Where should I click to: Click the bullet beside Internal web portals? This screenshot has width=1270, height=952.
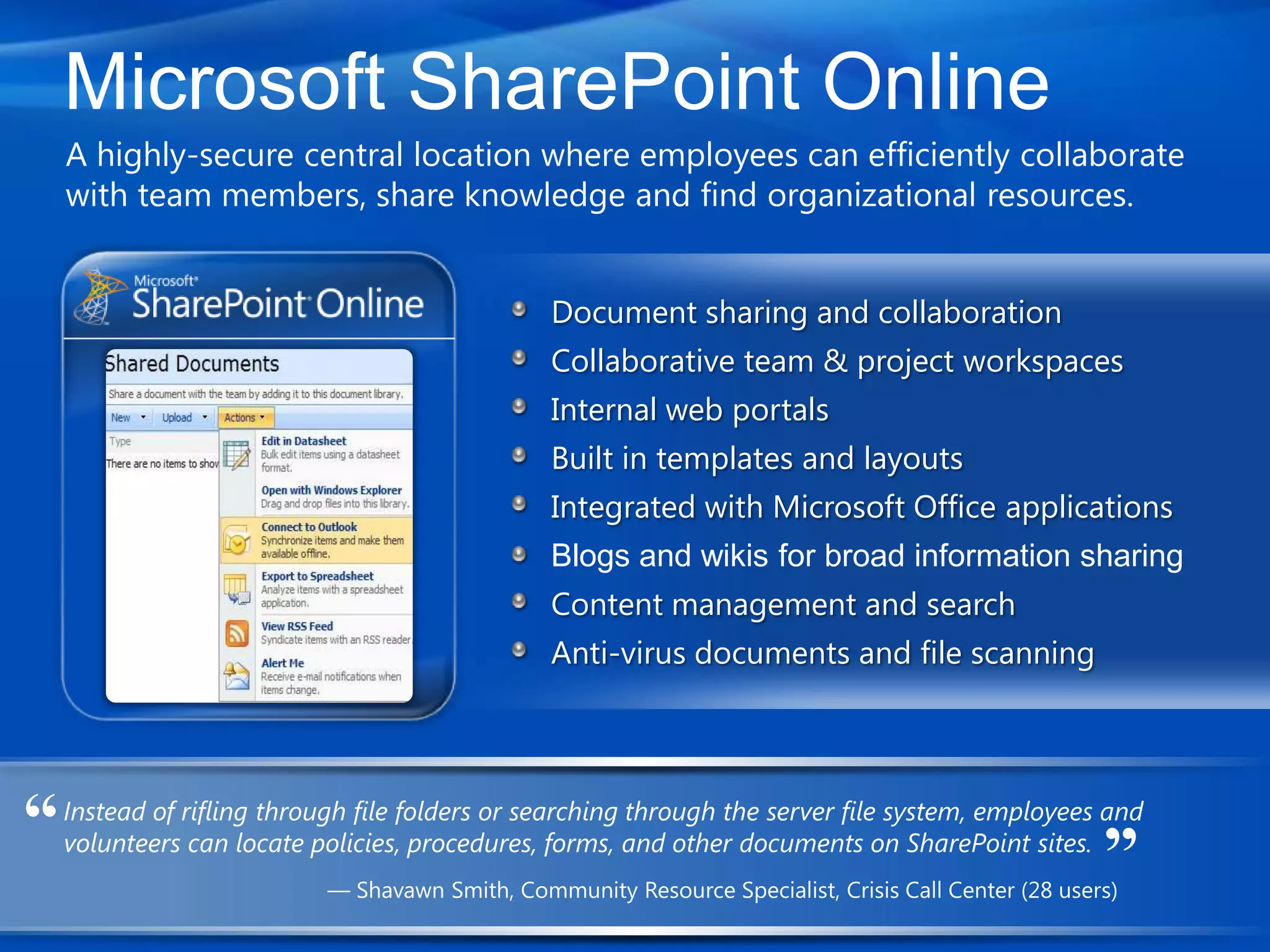click(x=519, y=407)
